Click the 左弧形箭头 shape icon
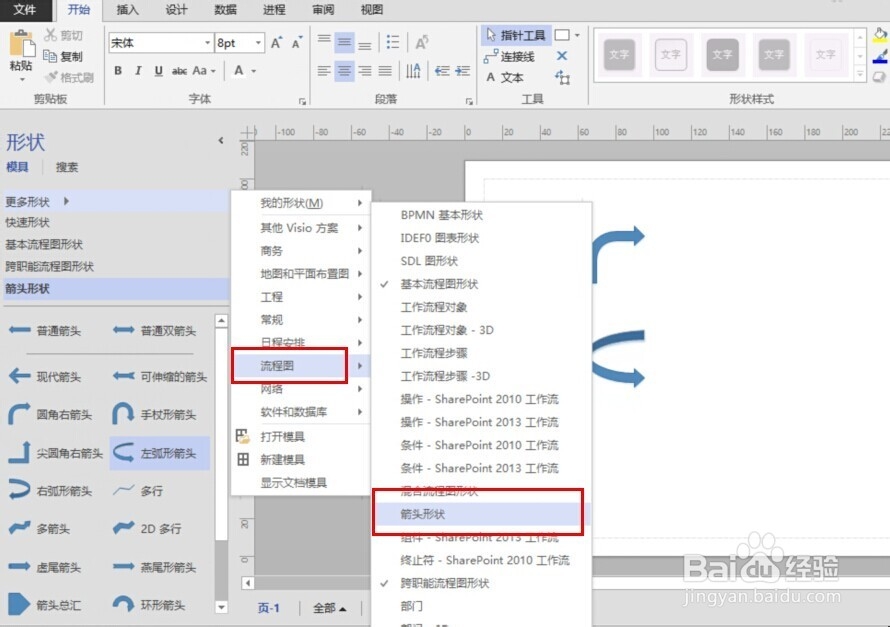The width and height of the screenshot is (890, 627). point(123,452)
